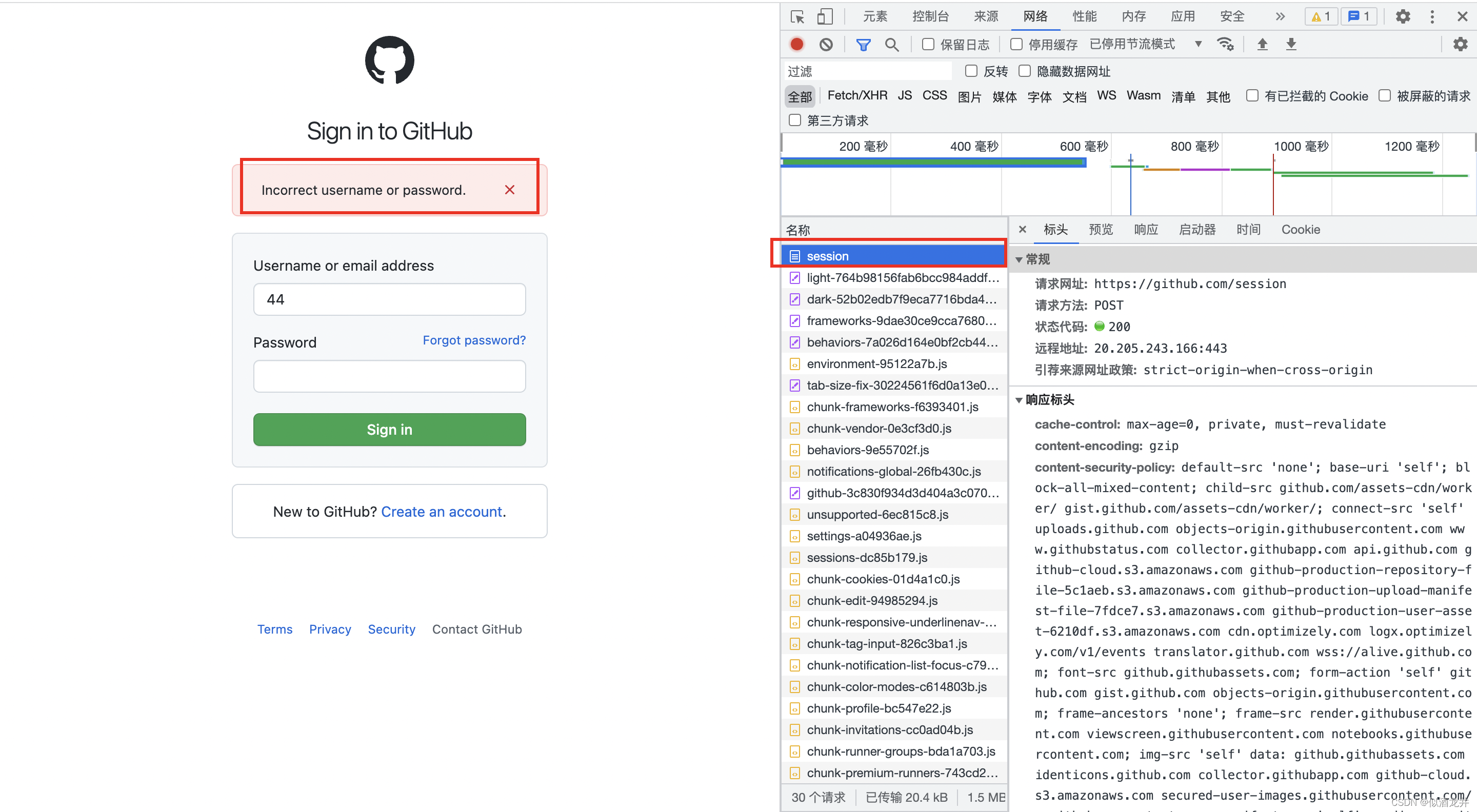Clear the network log
The height and width of the screenshot is (812, 1477).
(x=826, y=44)
